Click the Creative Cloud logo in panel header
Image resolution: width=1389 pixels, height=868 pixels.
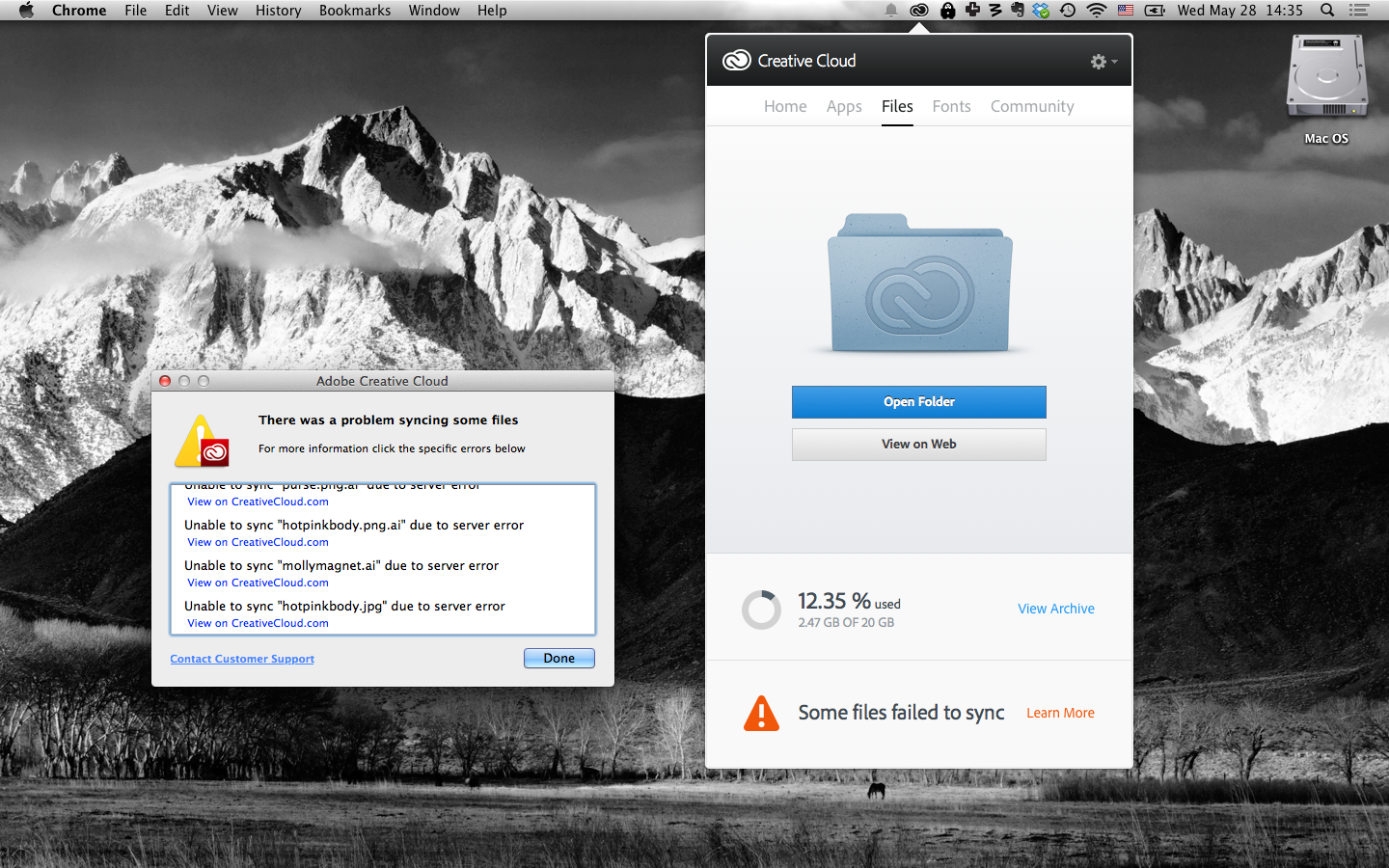[737, 61]
